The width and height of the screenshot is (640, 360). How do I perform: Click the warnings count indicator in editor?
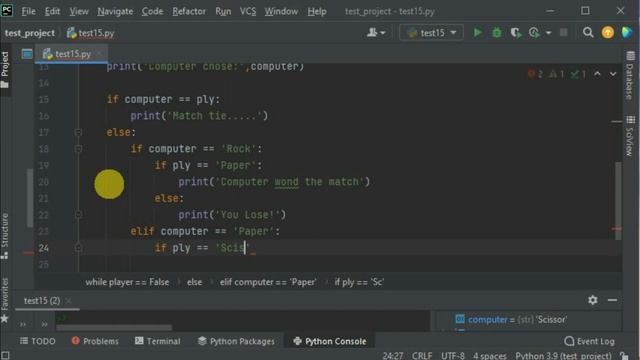tap(556, 74)
